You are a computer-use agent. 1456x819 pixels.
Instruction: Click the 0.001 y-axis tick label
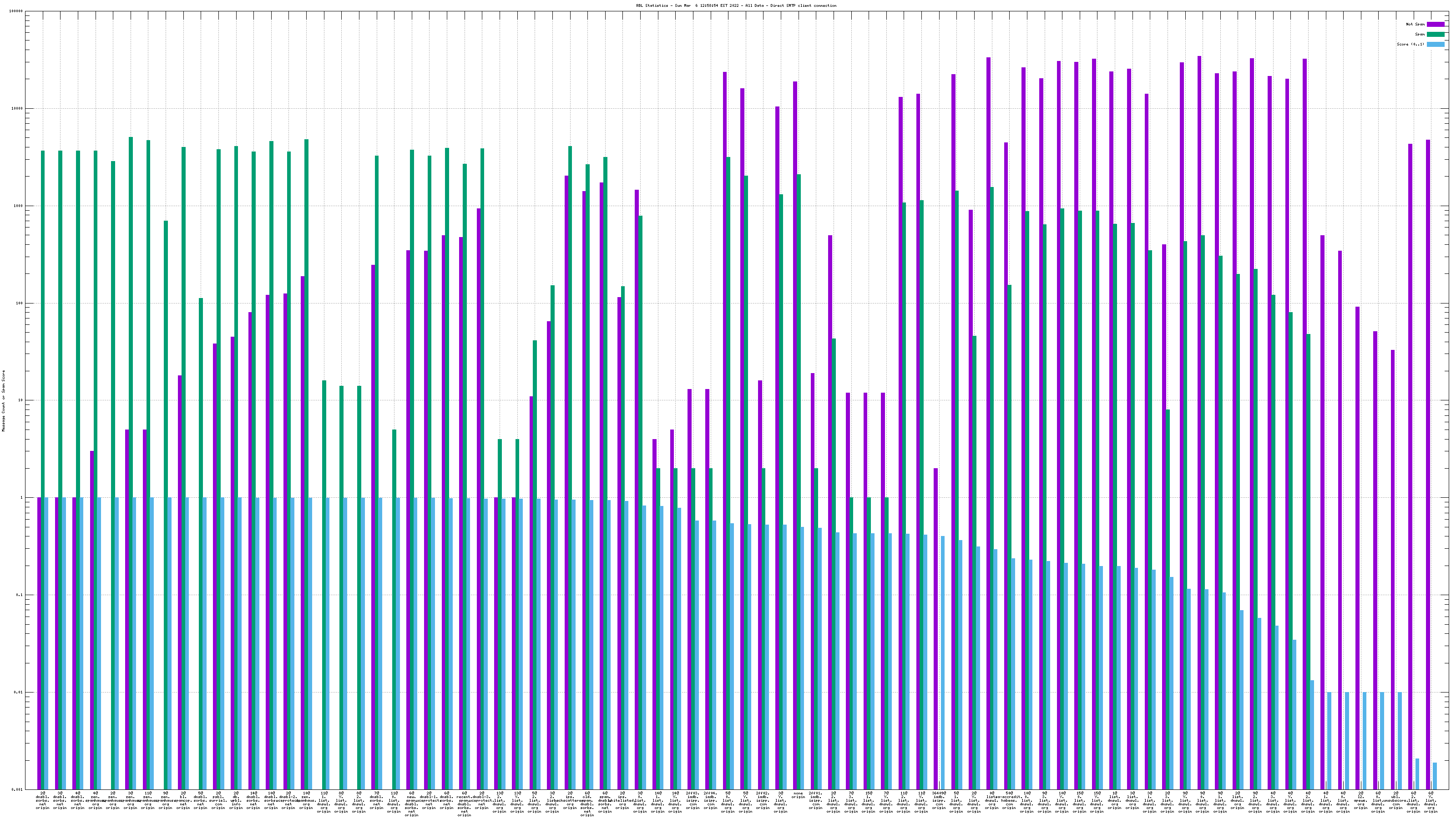click(18, 789)
